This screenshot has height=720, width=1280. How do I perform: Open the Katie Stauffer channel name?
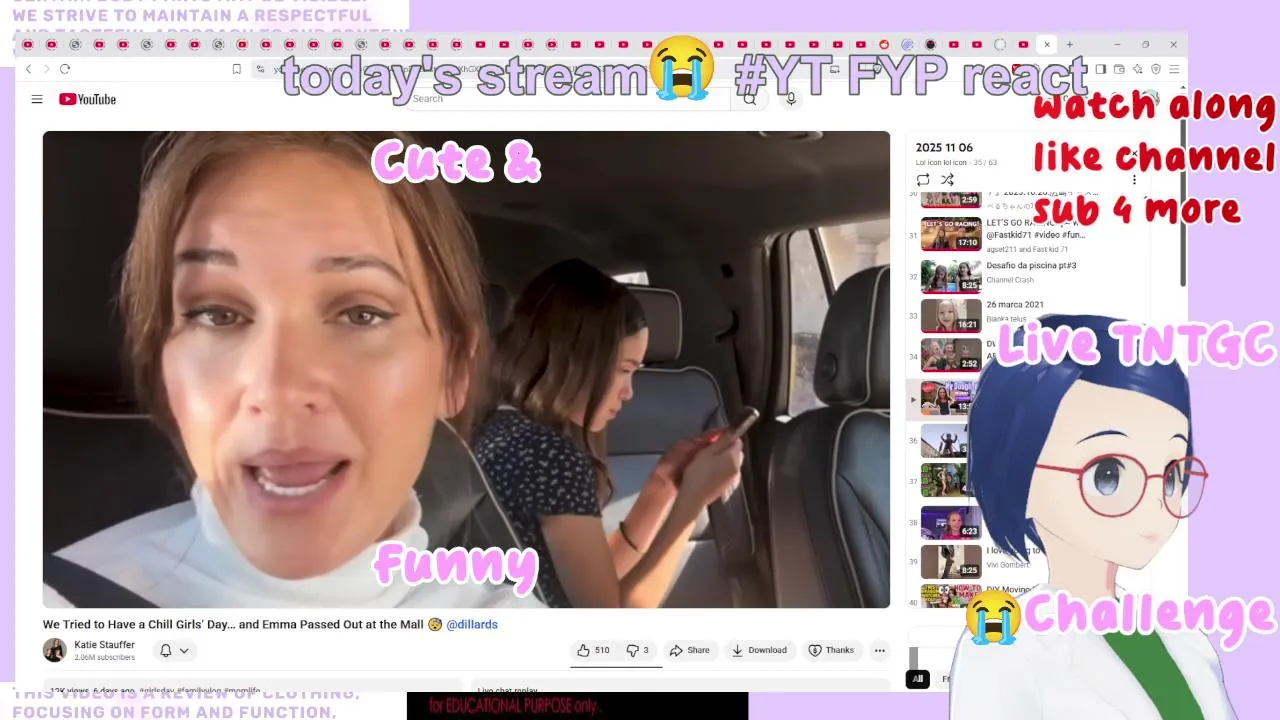(x=104, y=645)
